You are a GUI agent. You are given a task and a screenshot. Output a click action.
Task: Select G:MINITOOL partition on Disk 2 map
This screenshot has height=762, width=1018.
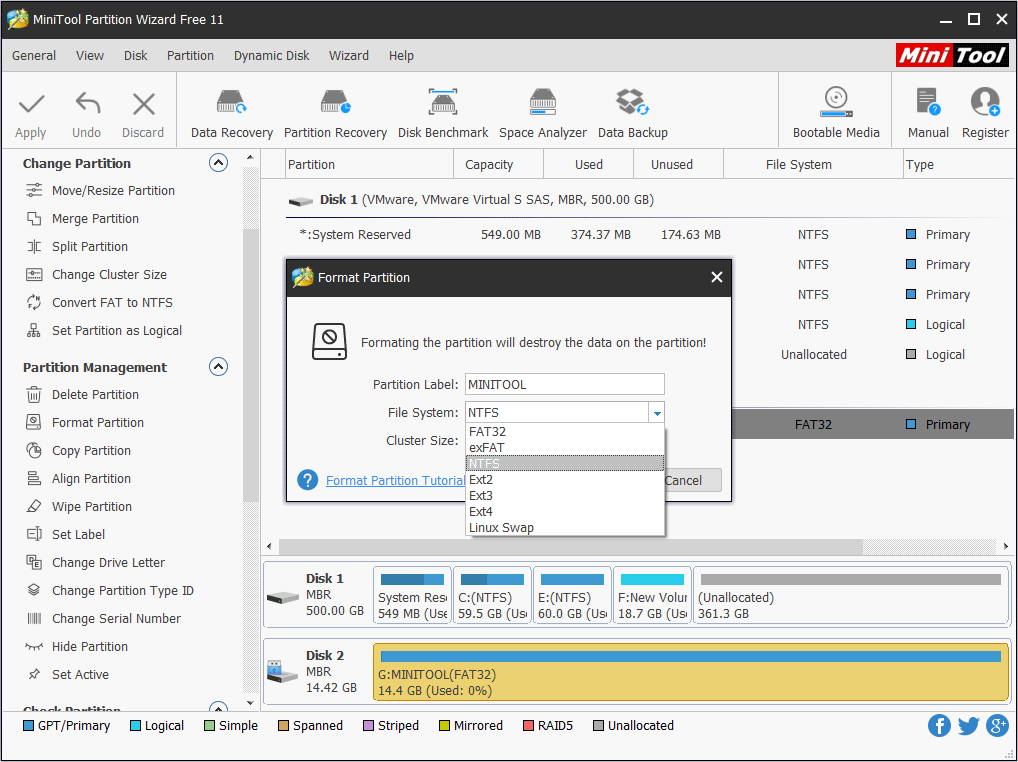pyautogui.click(x=691, y=672)
